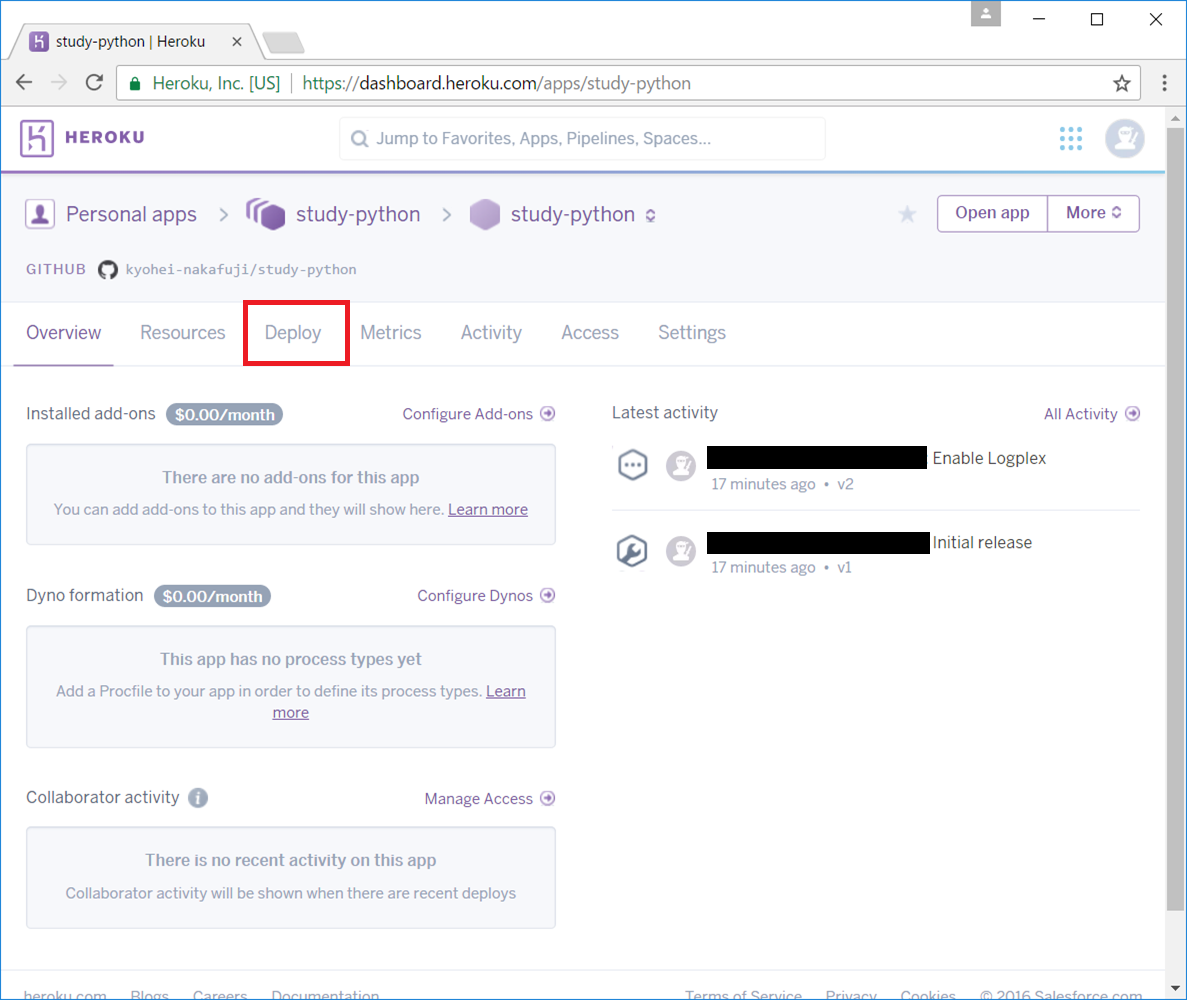Click the user avatar in header
This screenshot has height=1000, width=1187.
coord(1124,139)
